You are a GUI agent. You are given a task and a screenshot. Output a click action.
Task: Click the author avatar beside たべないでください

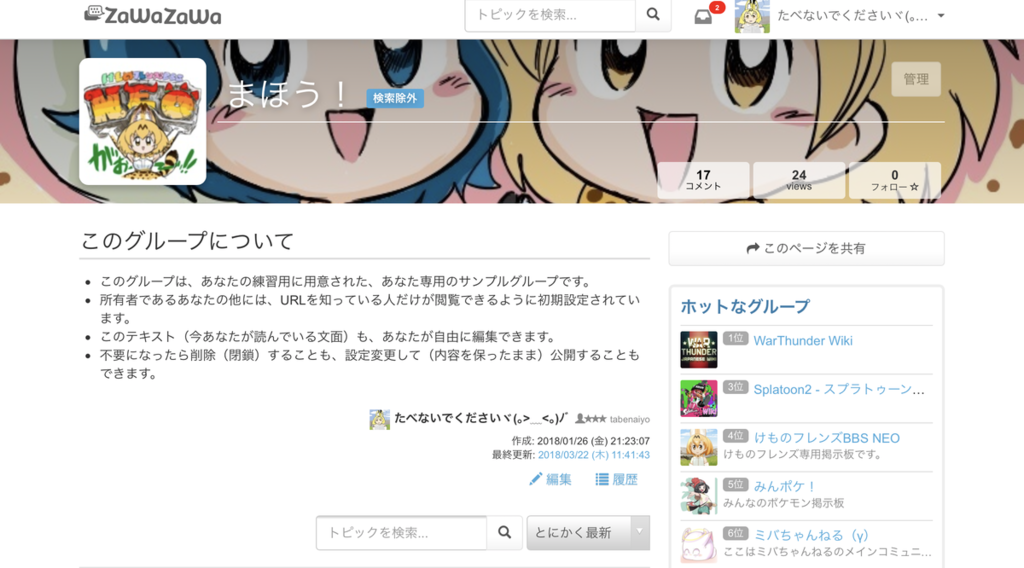(379, 419)
